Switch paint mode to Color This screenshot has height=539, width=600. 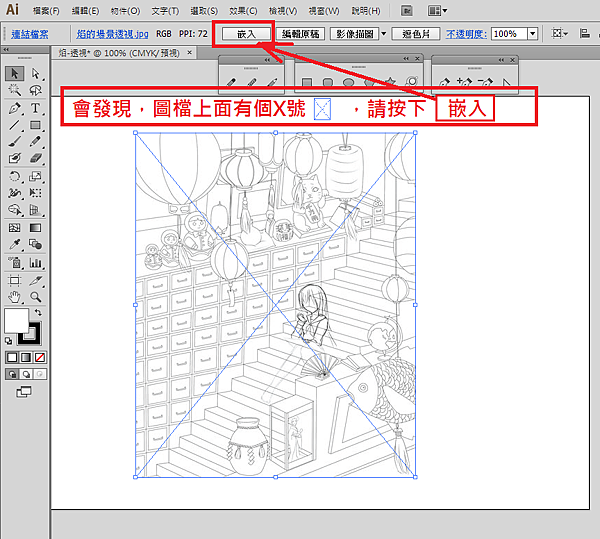coord(12,358)
